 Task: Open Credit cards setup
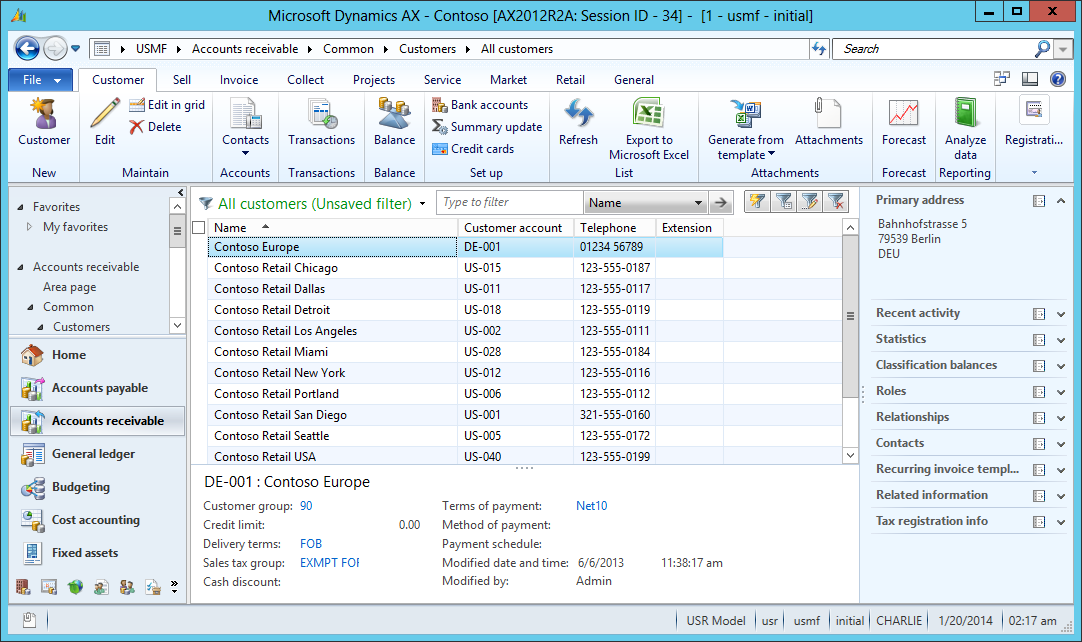pyautogui.click(x=473, y=149)
